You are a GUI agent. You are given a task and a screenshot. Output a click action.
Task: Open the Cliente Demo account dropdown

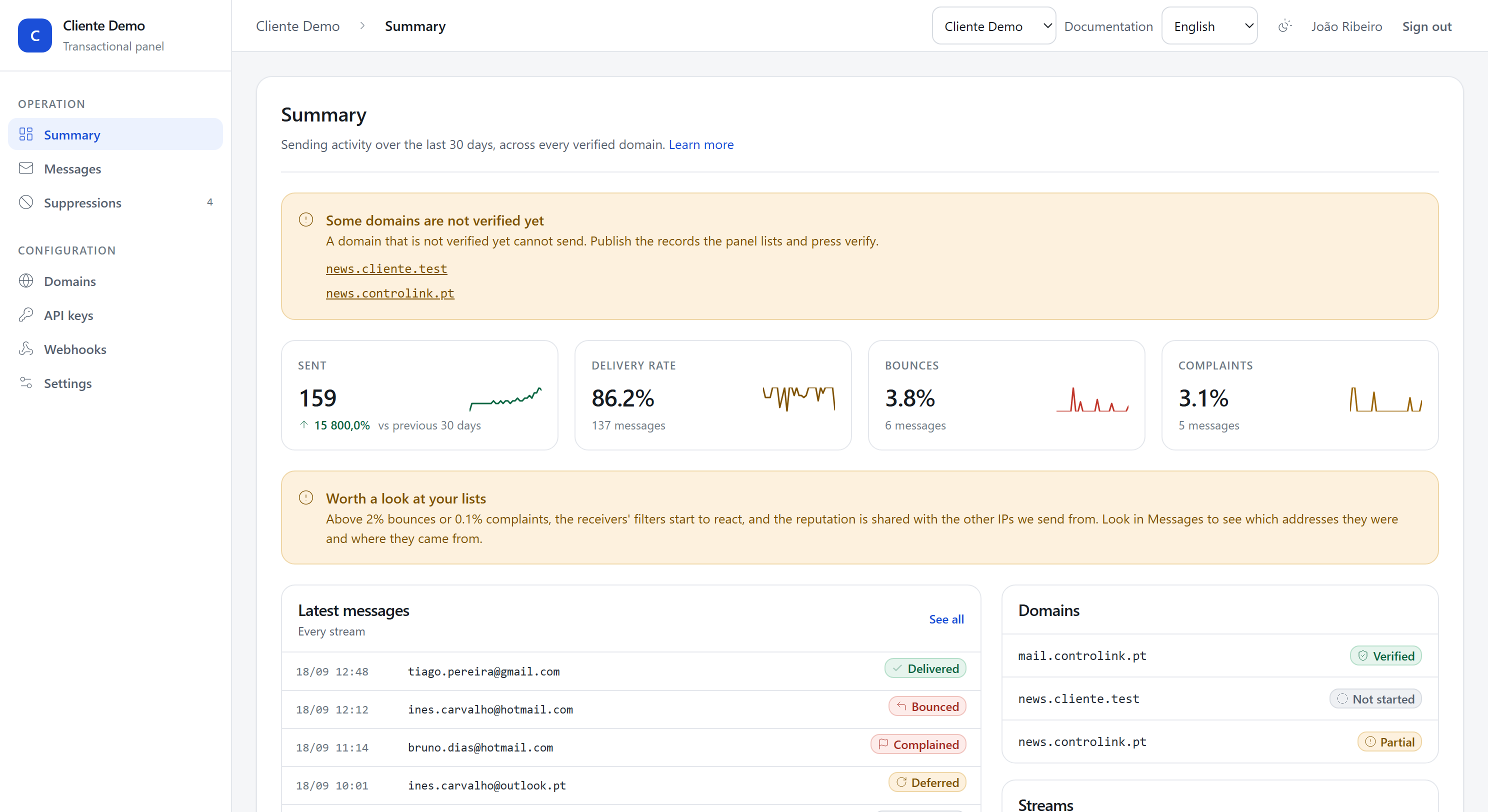click(x=993, y=26)
